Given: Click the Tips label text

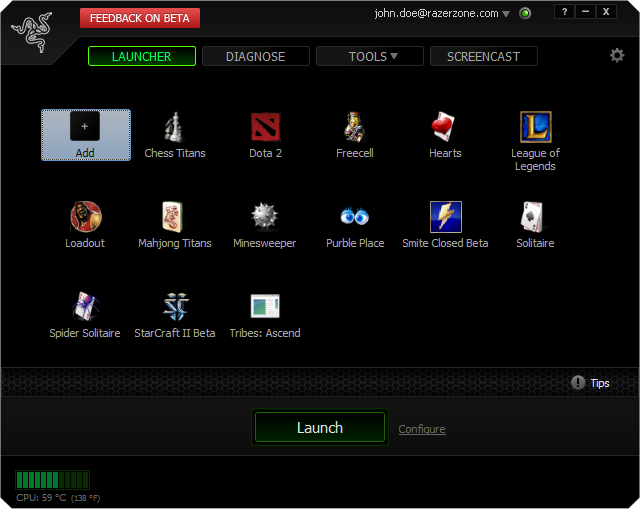Looking at the screenshot, I should [600, 383].
